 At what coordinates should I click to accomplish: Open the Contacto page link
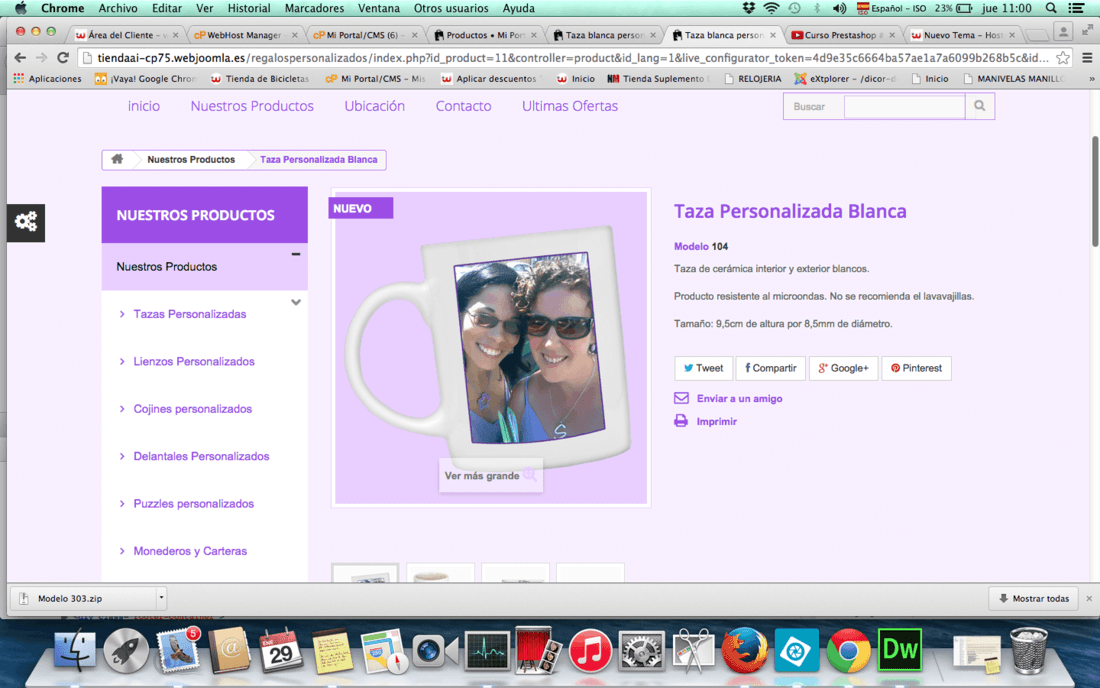(463, 106)
